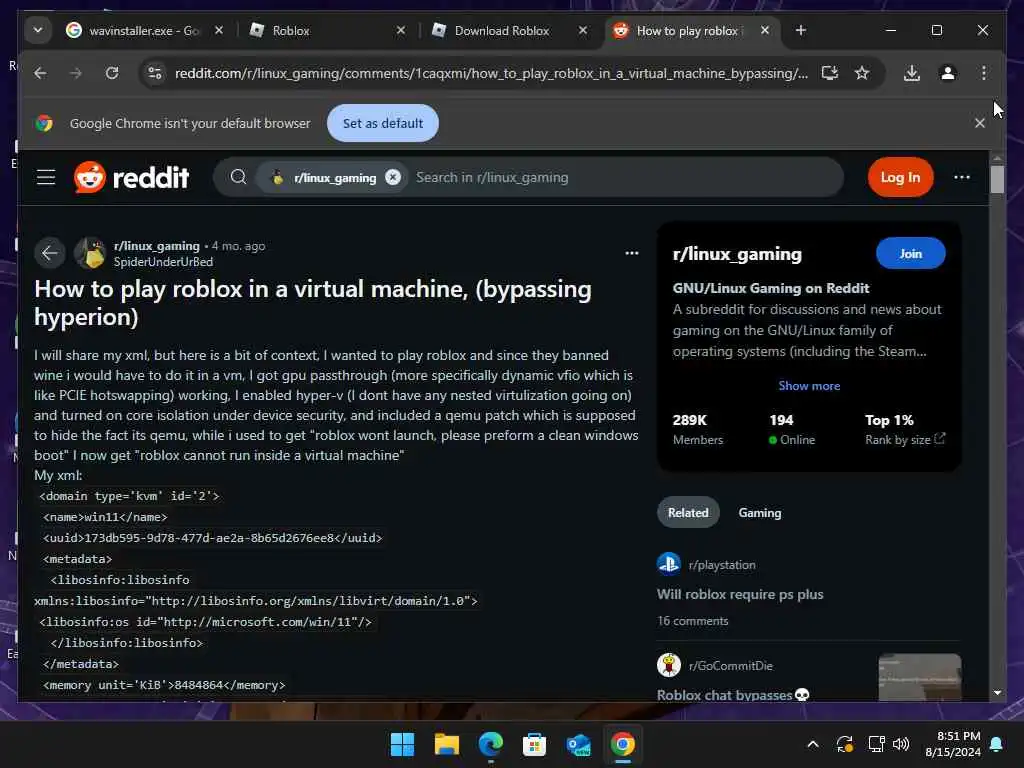Reload the current page
Image resolution: width=1024 pixels, height=768 pixels.
pos(112,73)
